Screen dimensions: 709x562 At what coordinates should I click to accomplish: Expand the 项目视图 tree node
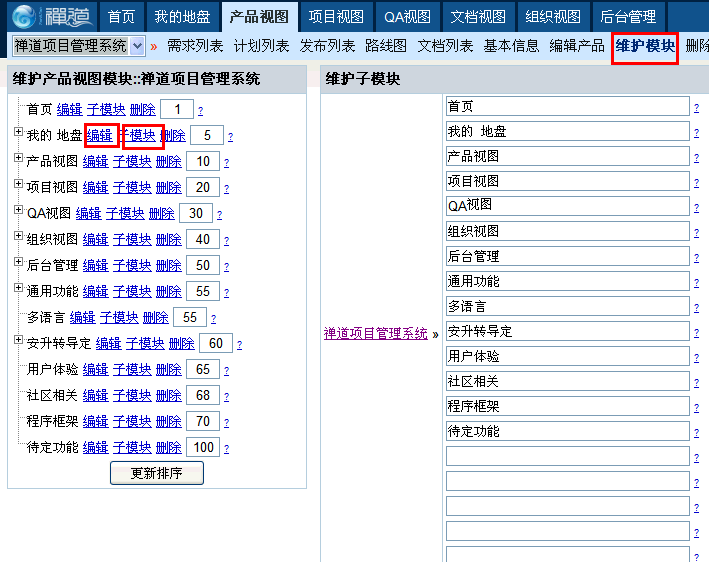18,184
